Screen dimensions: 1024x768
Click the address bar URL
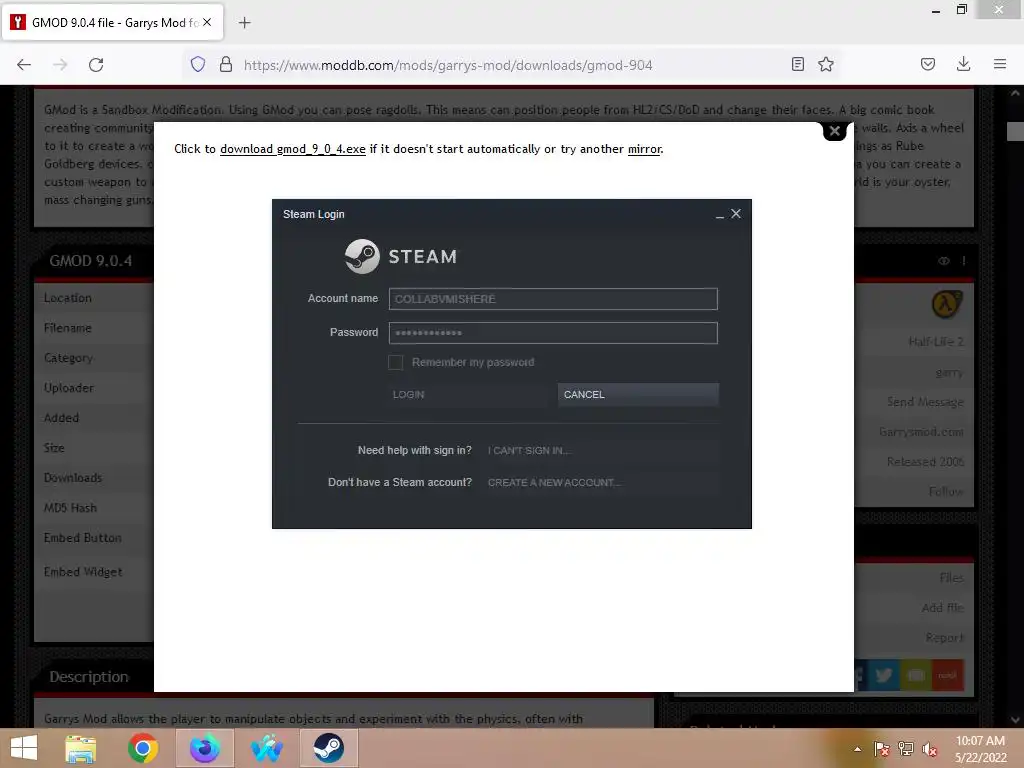pyautogui.click(x=448, y=65)
